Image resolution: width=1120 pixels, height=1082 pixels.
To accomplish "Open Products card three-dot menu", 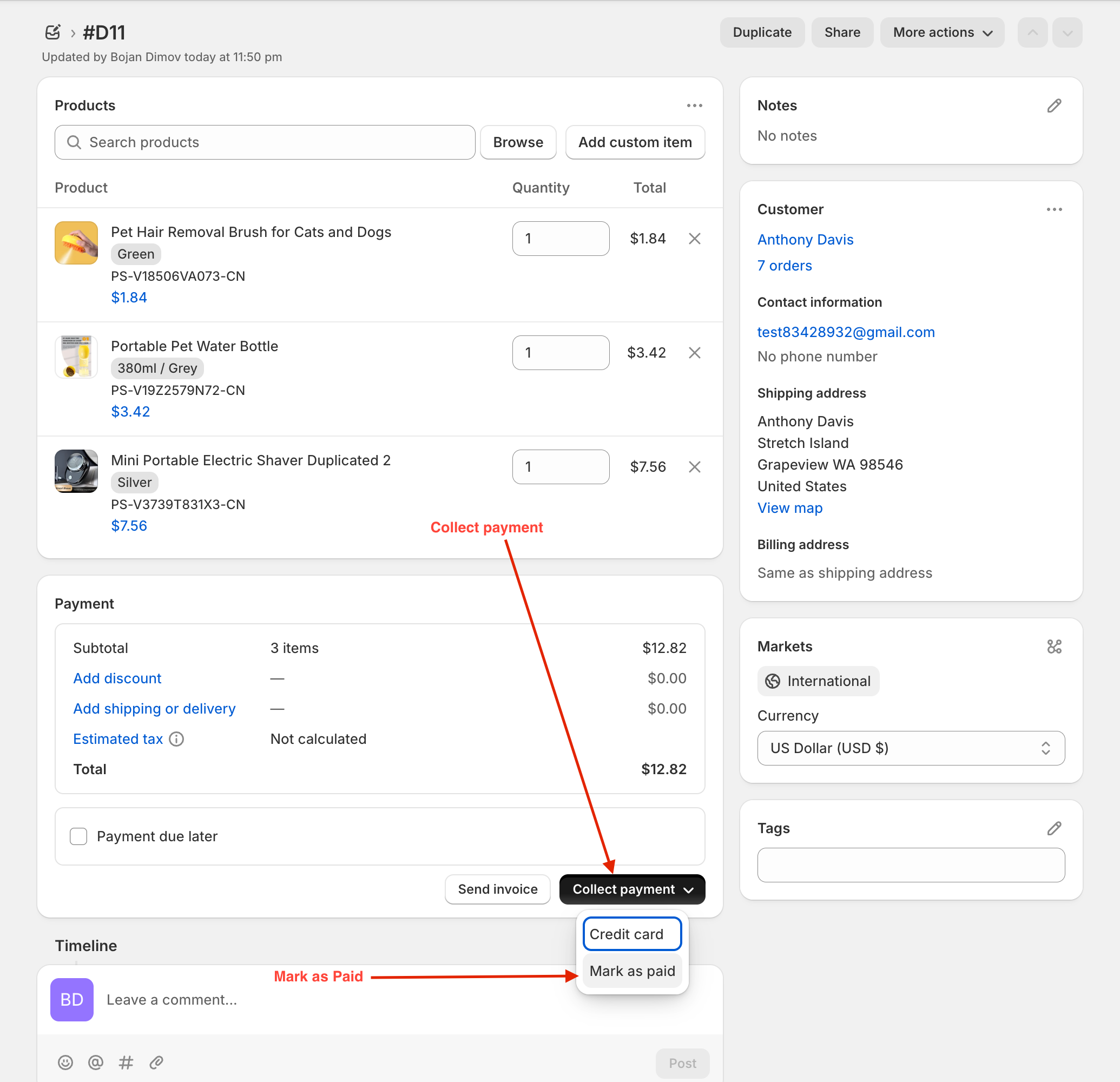I will [x=694, y=105].
